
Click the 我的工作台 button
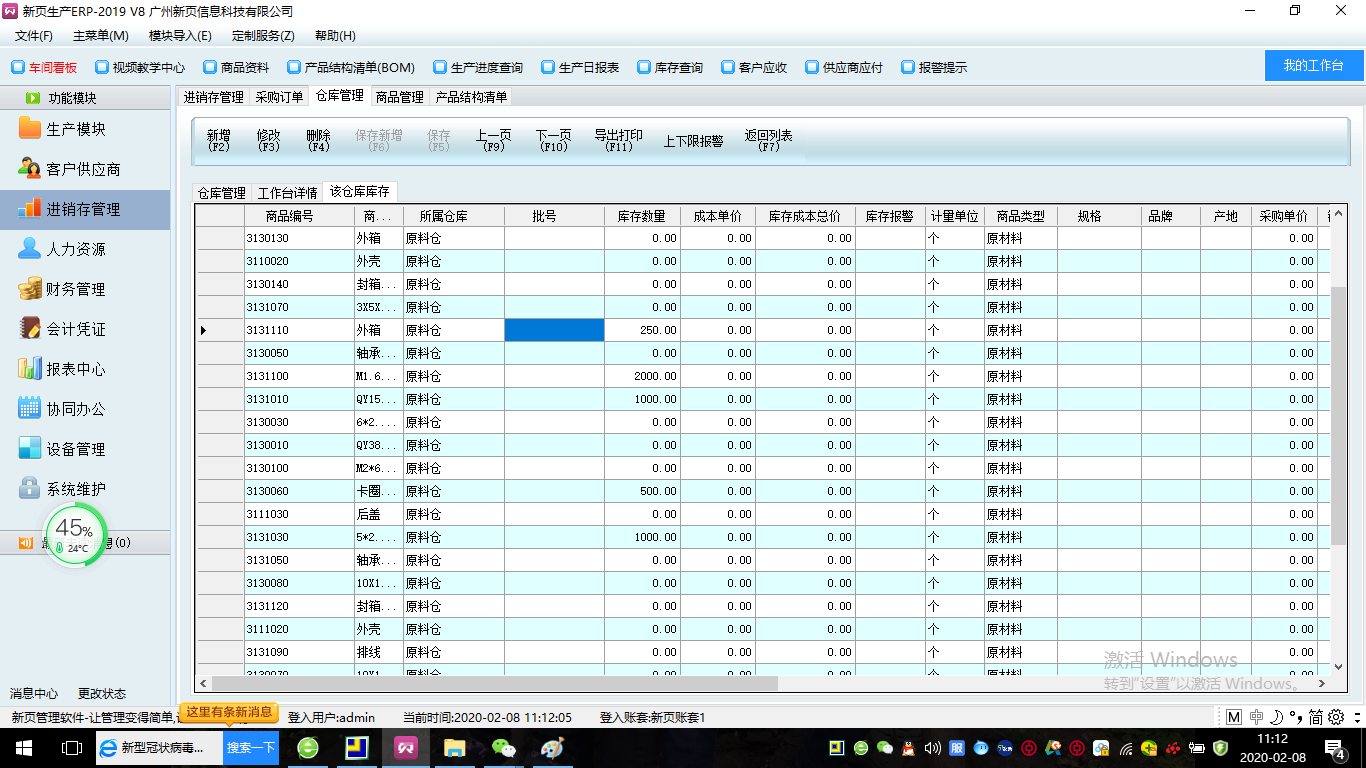click(1313, 65)
